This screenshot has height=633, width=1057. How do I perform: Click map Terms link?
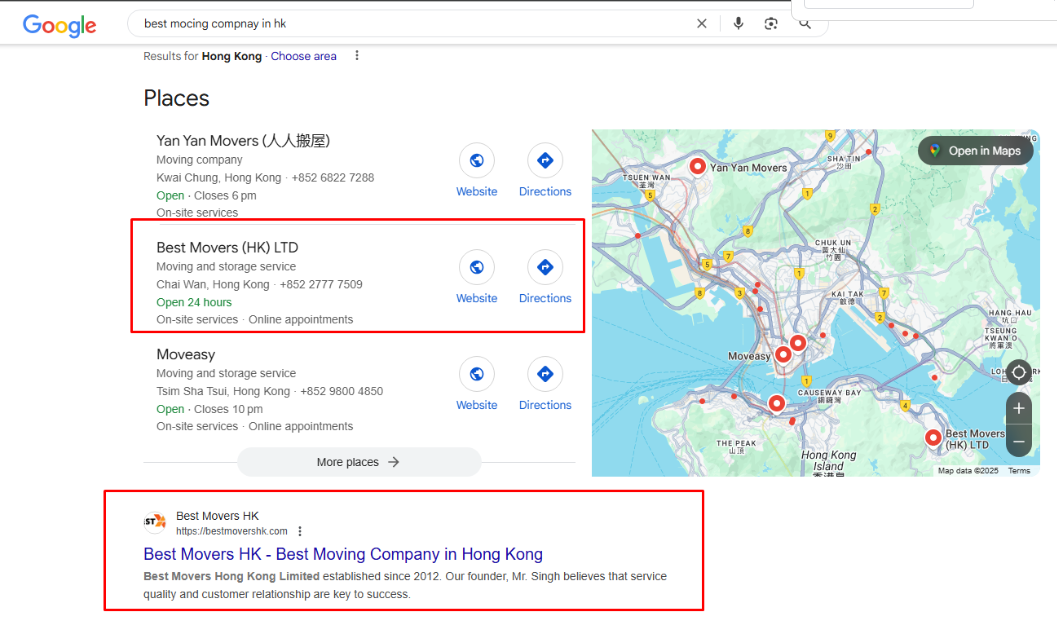[x=1019, y=471]
